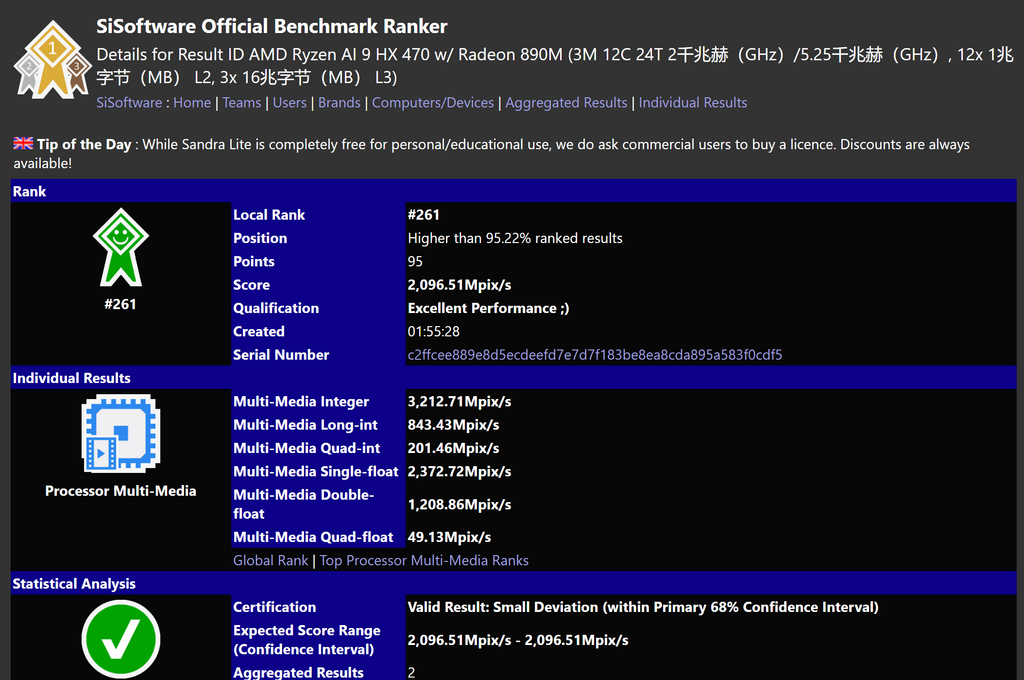
Task: Open Individual Results page
Action: [x=693, y=103]
